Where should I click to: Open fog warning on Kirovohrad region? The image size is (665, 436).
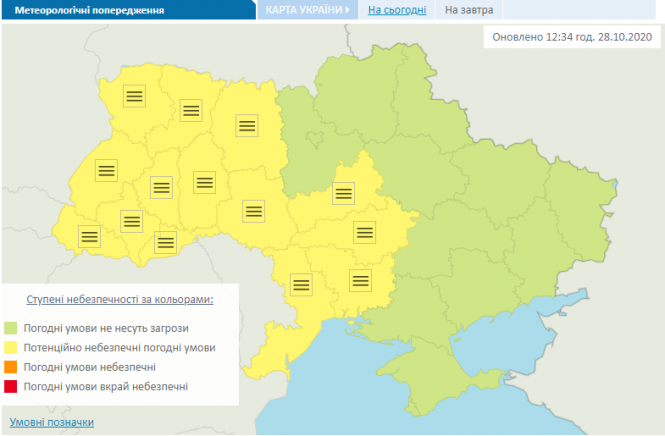(x=364, y=231)
